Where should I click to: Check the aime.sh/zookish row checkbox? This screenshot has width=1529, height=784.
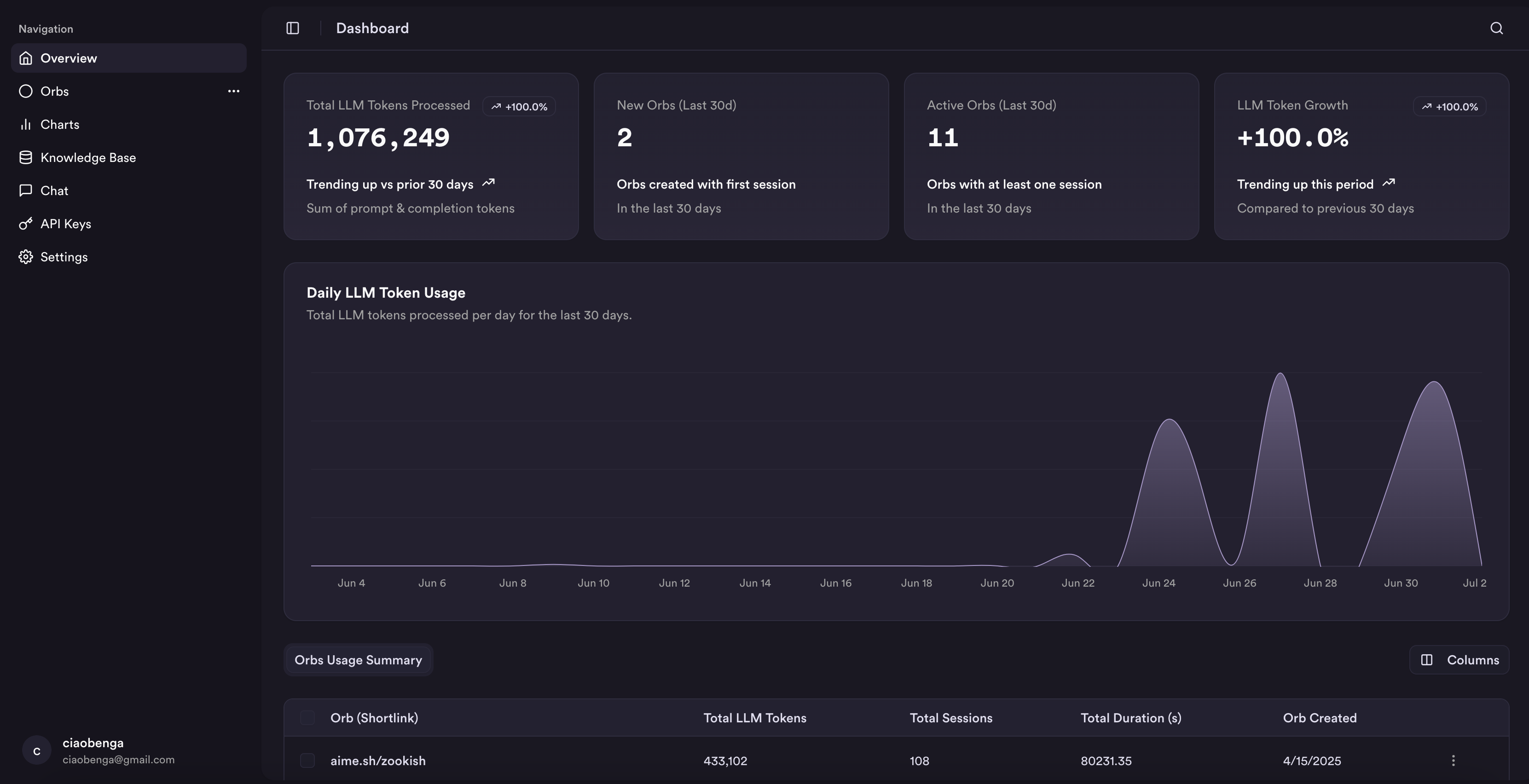307,760
